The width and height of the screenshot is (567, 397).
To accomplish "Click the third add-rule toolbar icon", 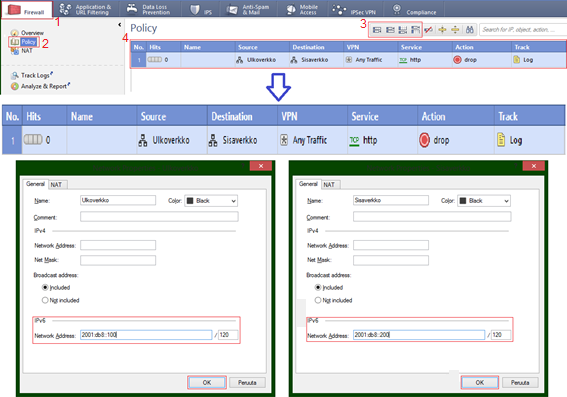I will tap(403, 30).
